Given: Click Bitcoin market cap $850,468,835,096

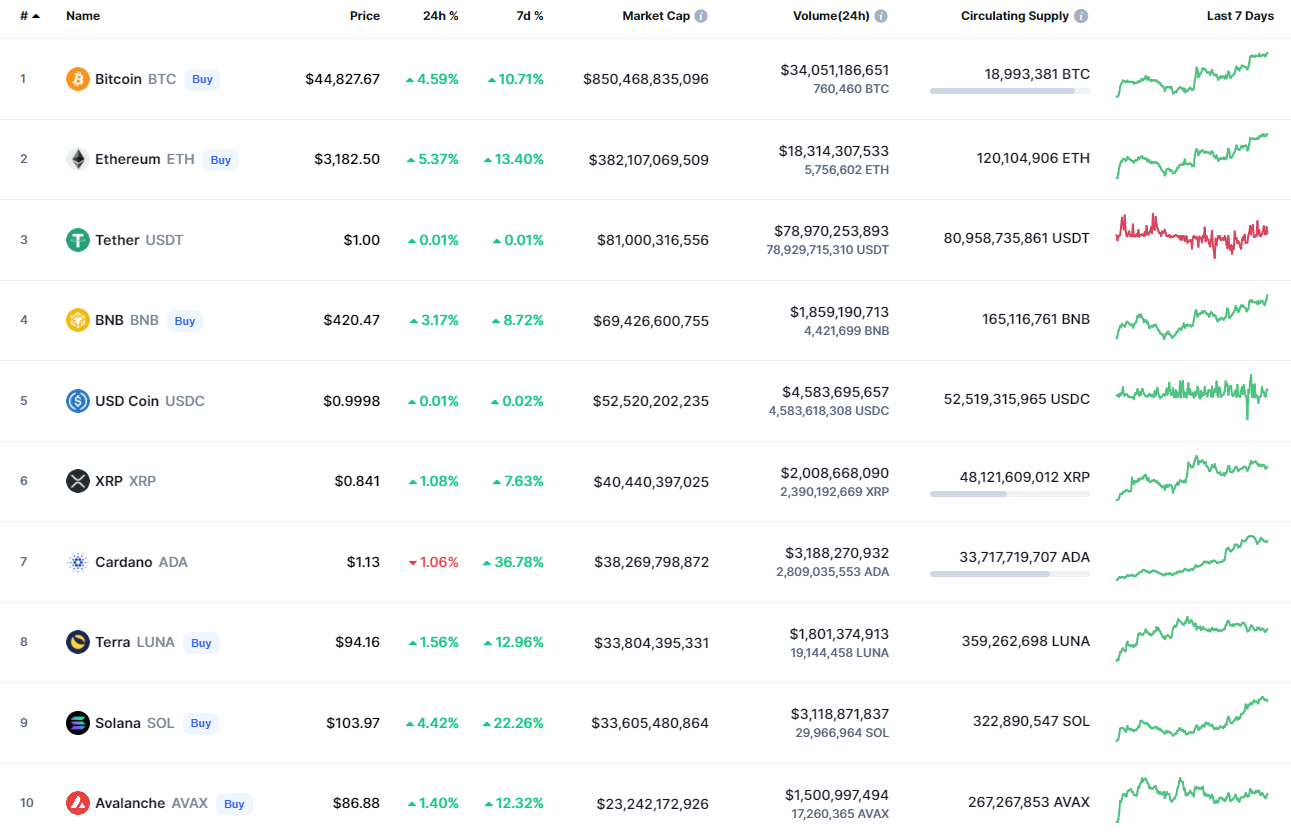Looking at the screenshot, I should click(x=646, y=79).
